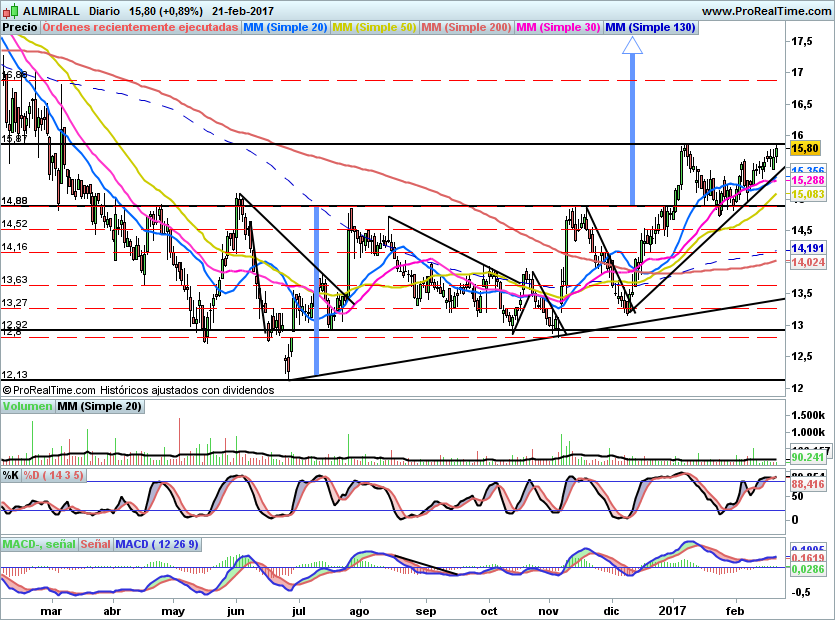
Task: Click the ago month on time axis
Action: [359, 611]
